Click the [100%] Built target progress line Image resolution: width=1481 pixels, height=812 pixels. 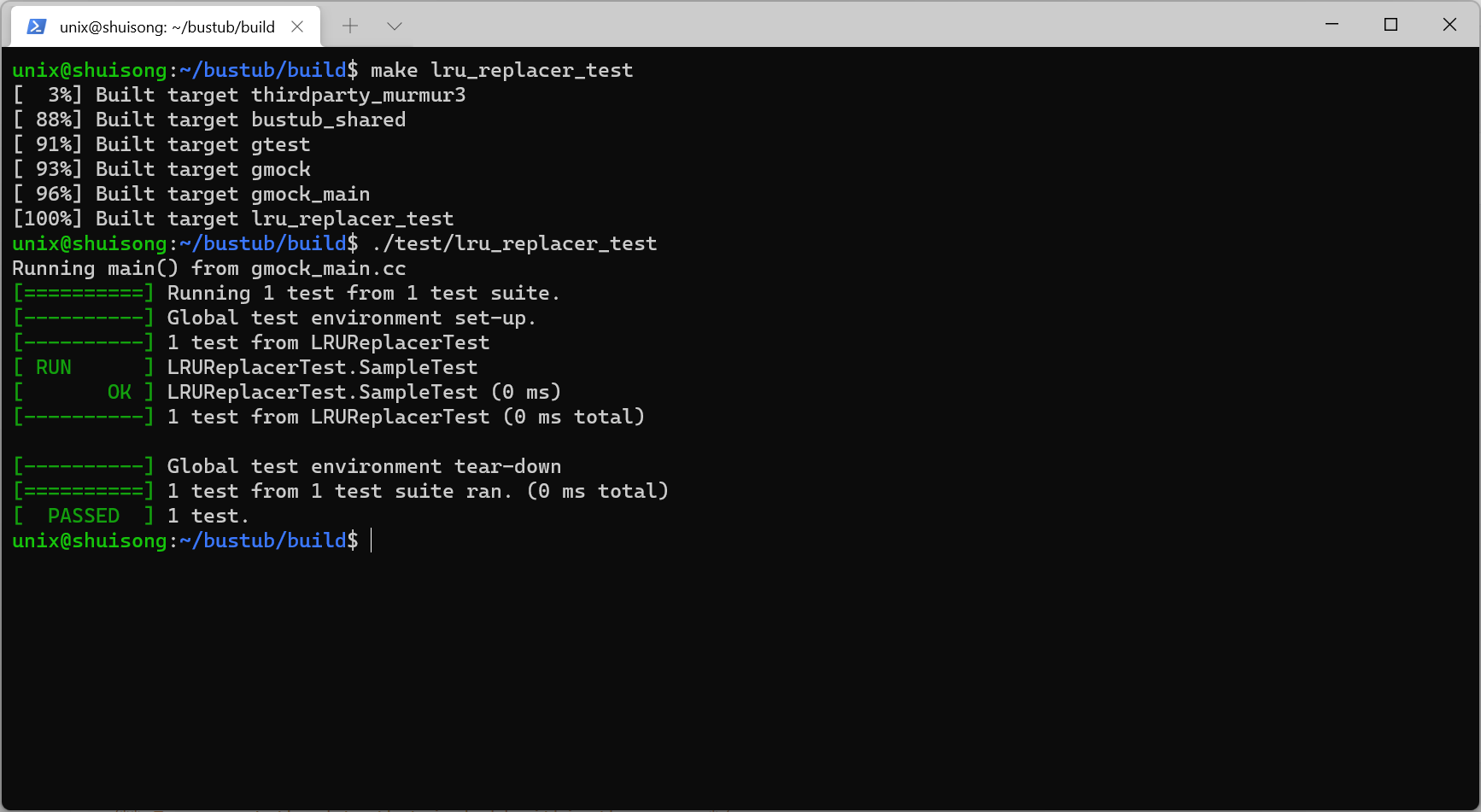pos(233,219)
